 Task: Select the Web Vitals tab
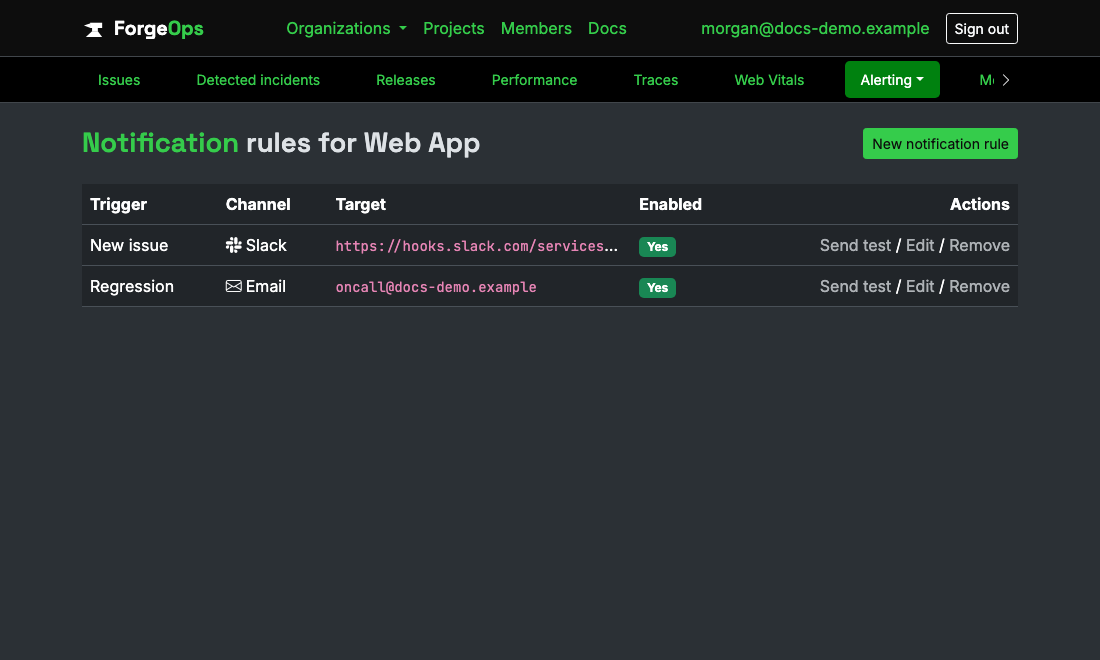pyautogui.click(x=769, y=80)
